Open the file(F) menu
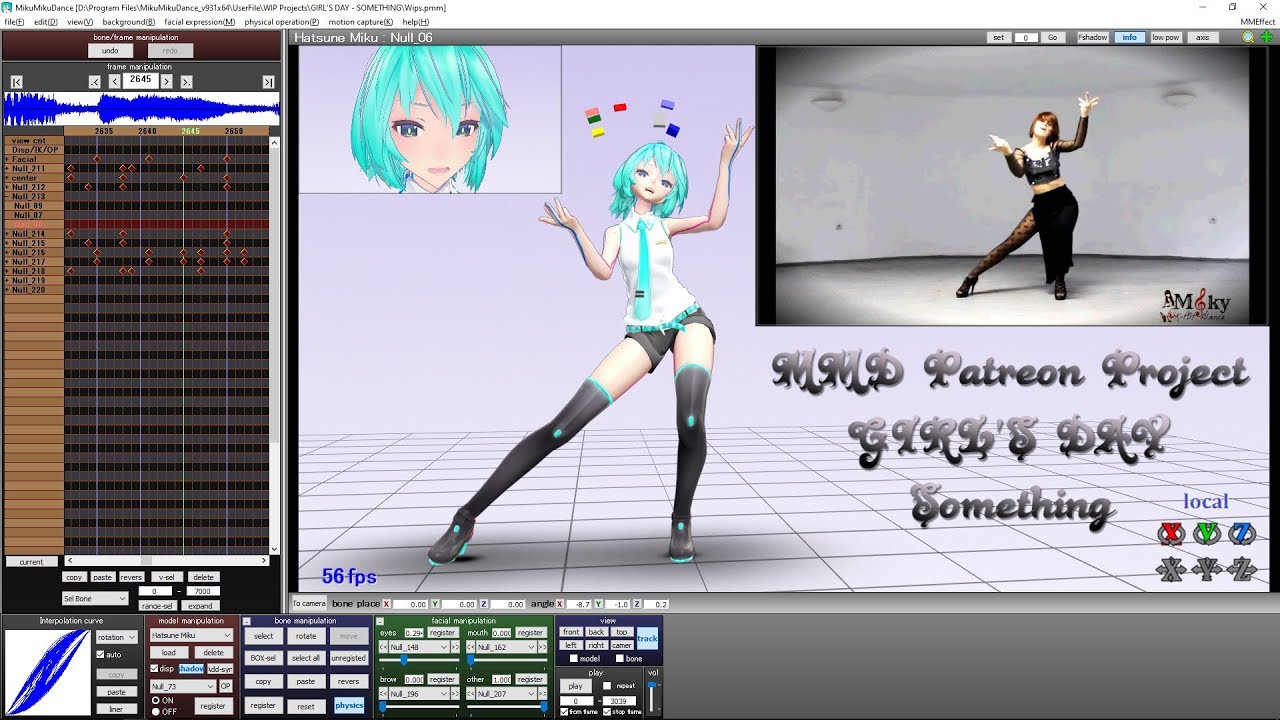 pyautogui.click(x=14, y=21)
